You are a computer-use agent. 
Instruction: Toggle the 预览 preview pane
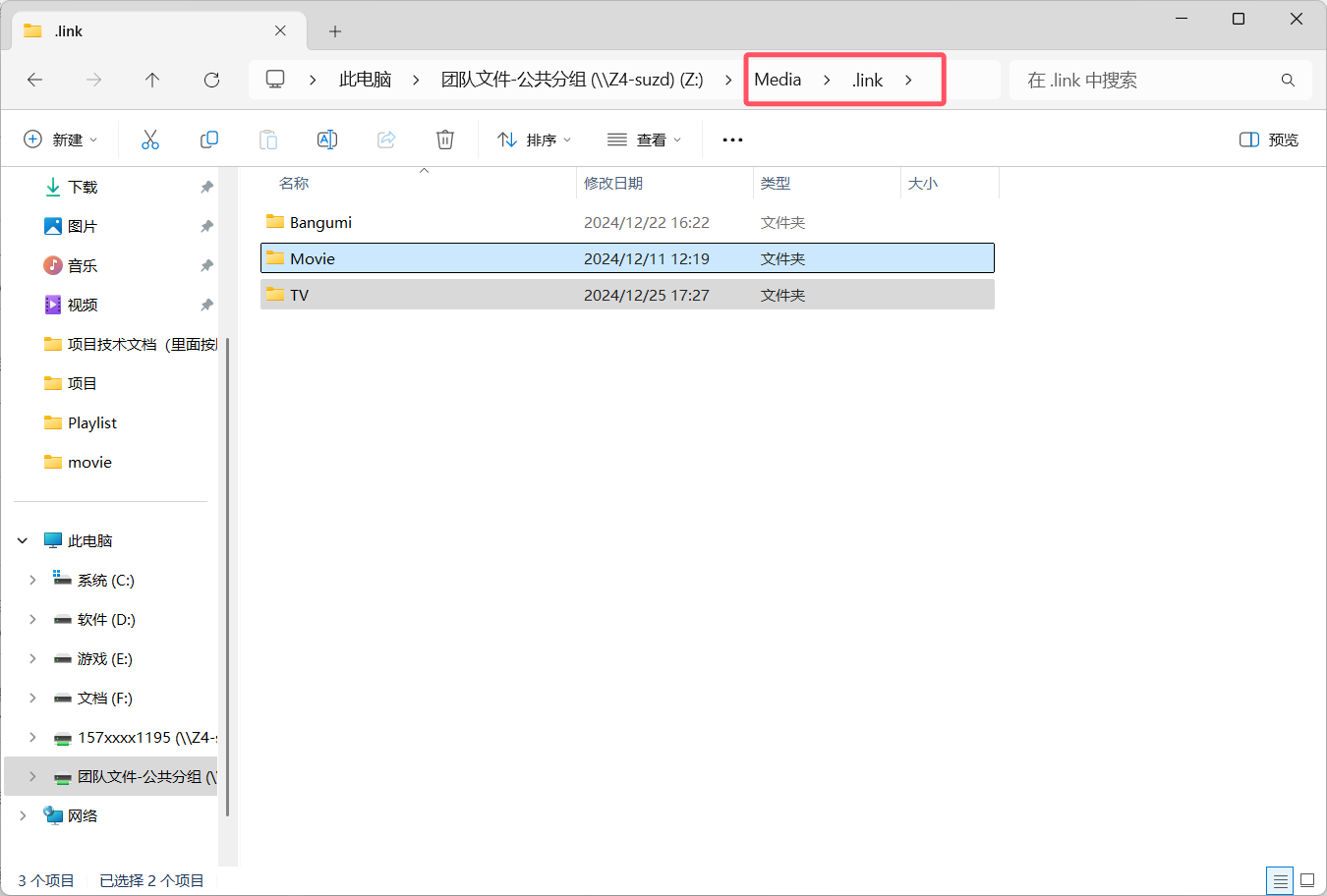pyautogui.click(x=1269, y=140)
